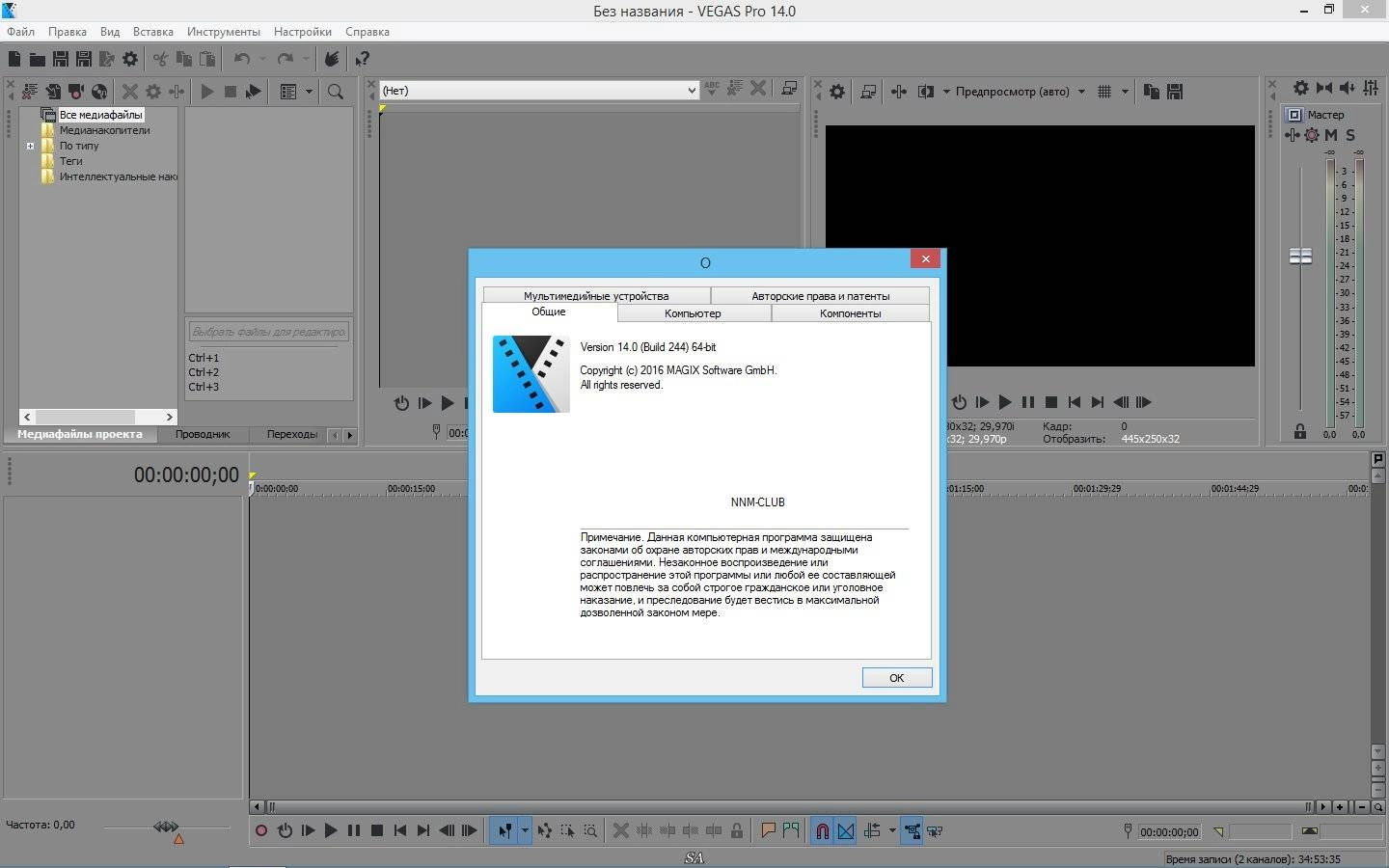
Task: Toggle Lock Envelopes to Events button
Action: pyautogui.click(x=912, y=830)
